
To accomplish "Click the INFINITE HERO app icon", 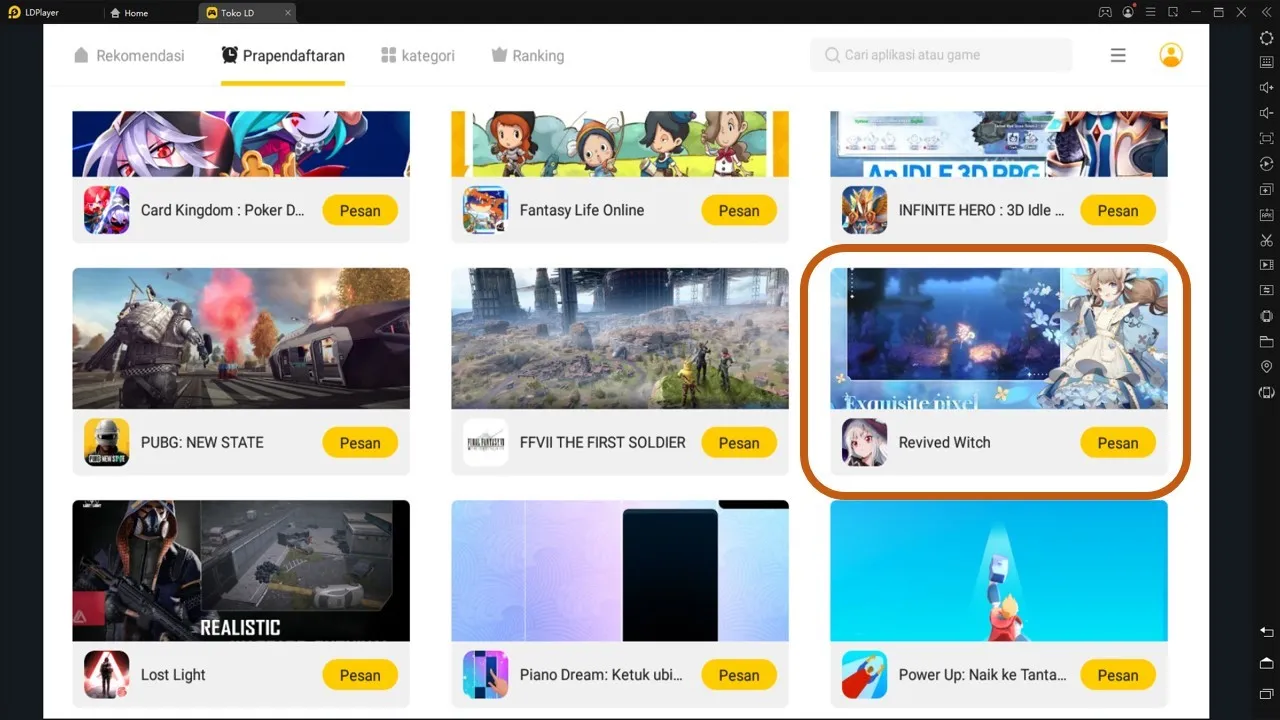I will coord(864,210).
